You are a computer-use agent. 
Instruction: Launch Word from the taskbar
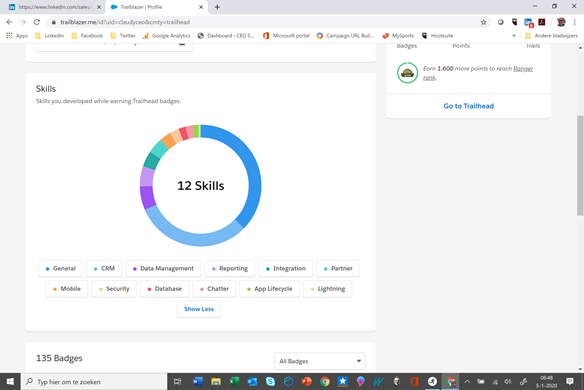tap(197, 381)
